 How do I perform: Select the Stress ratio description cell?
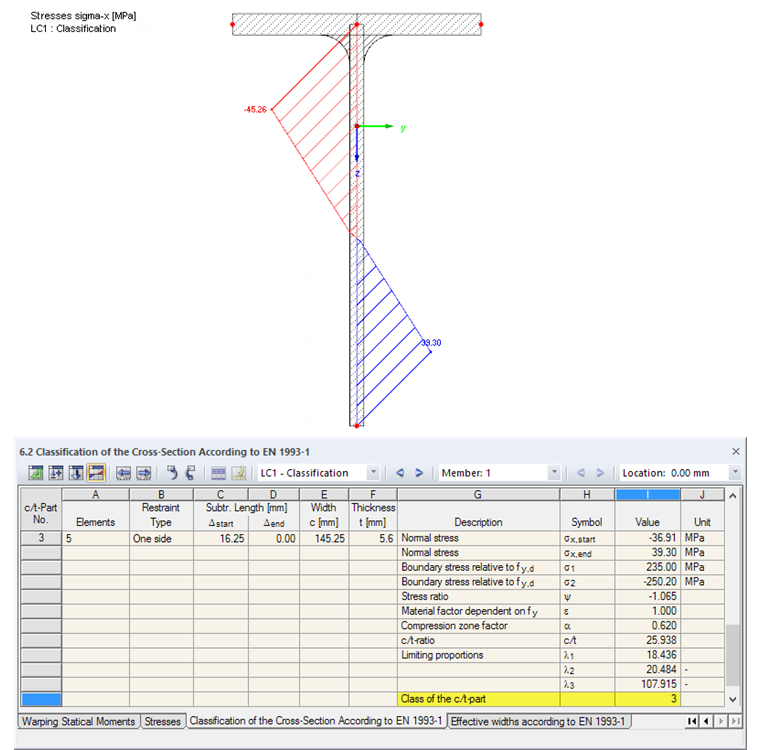point(478,596)
